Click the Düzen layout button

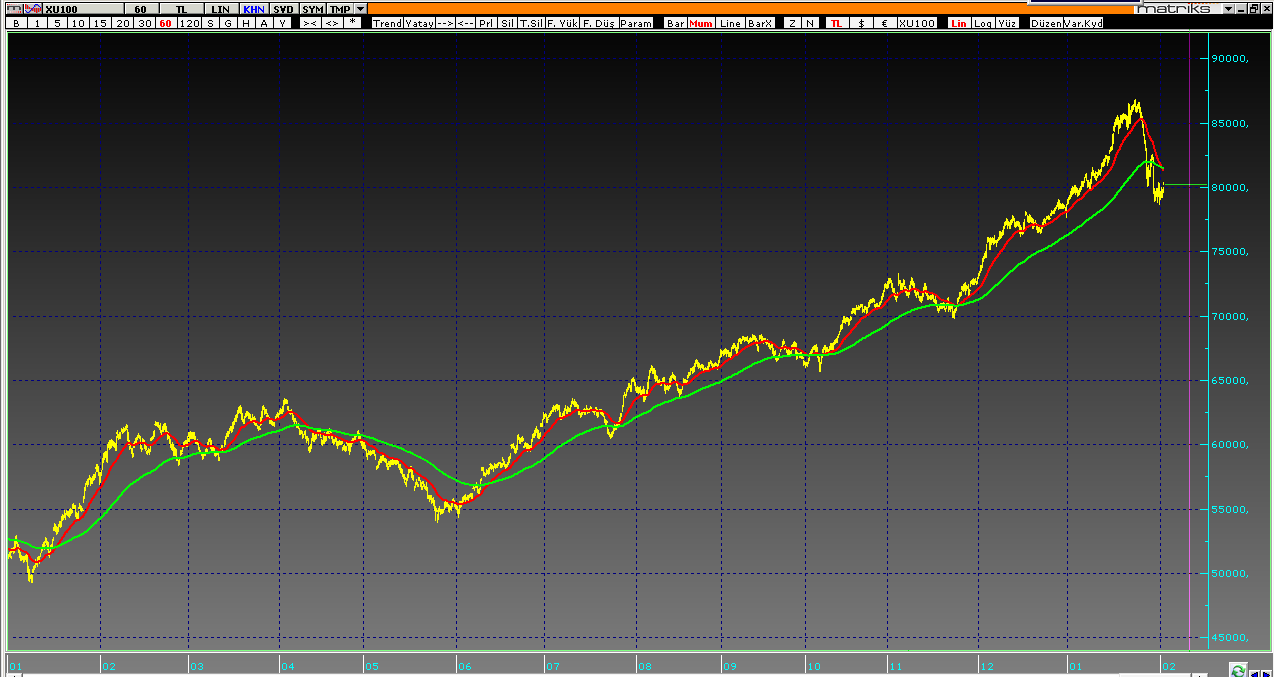1047,23
